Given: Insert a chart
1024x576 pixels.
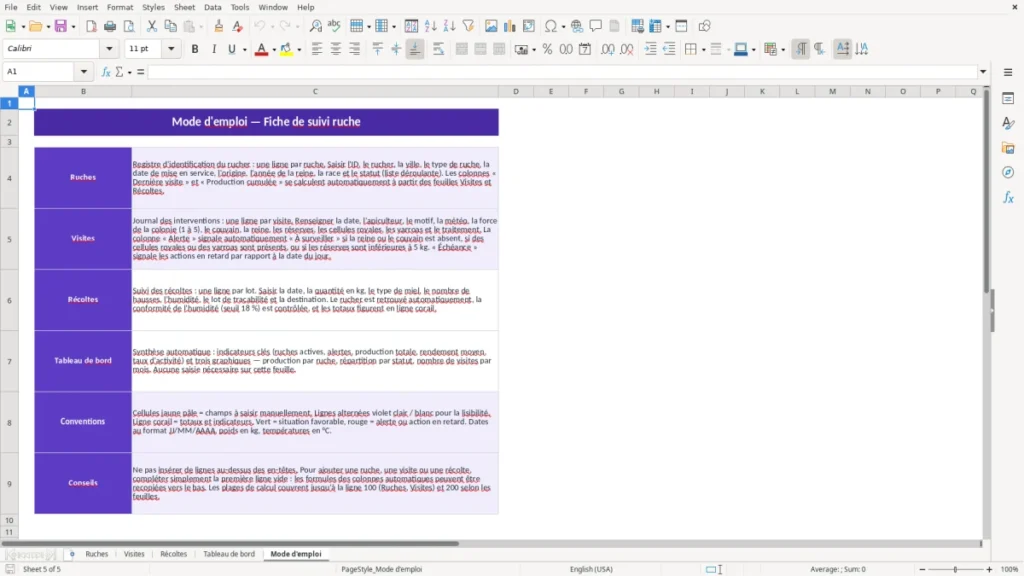Looking at the screenshot, I should 510,26.
